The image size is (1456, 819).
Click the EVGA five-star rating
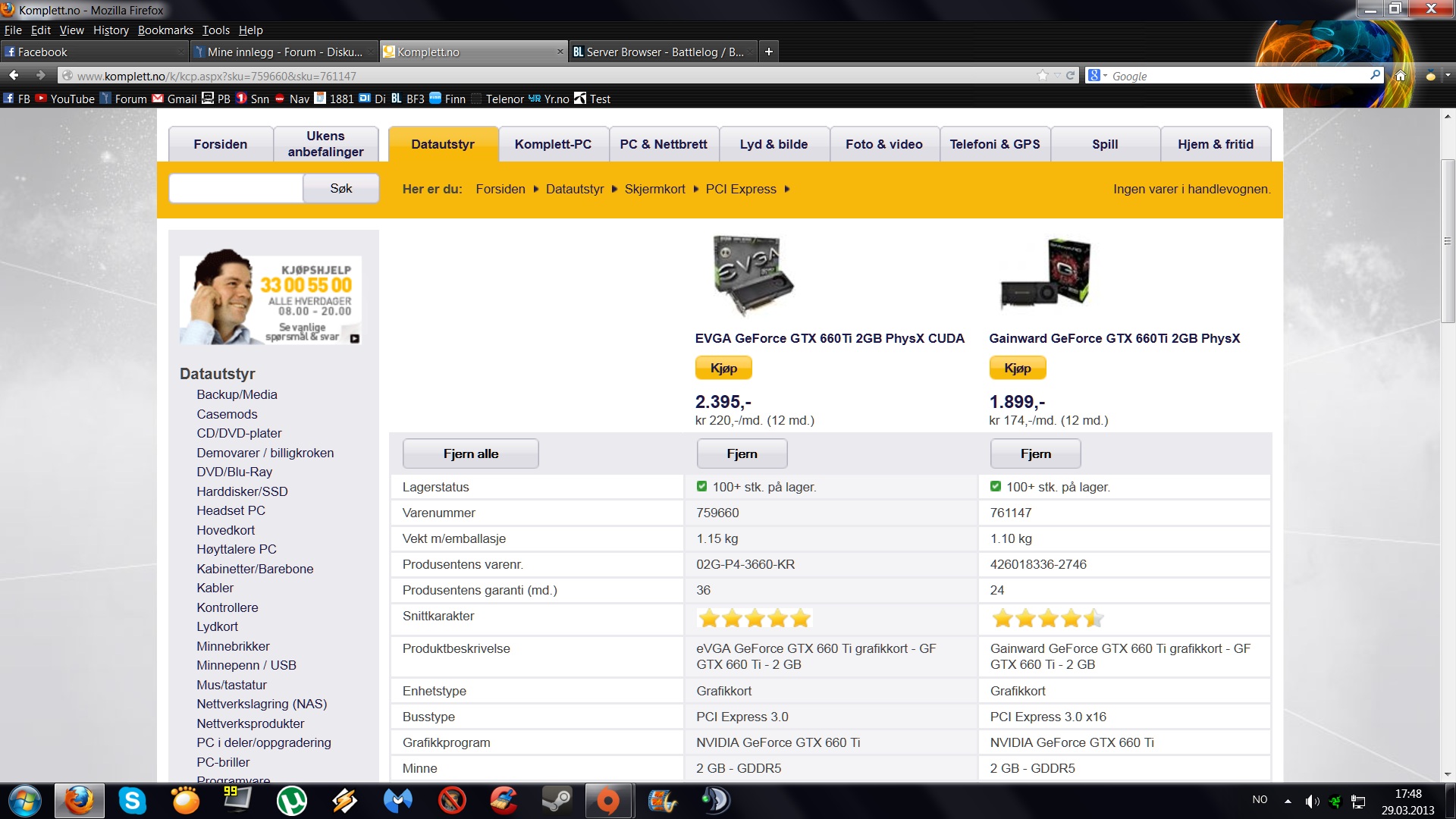pyautogui.click(x=755, y=618)
